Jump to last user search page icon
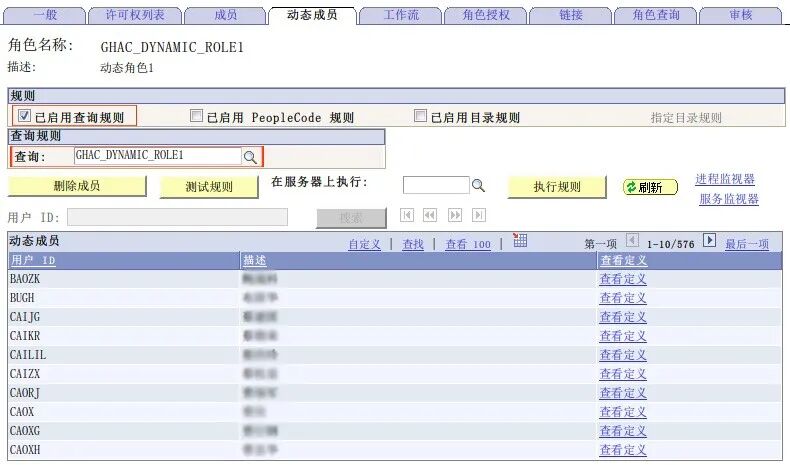The height and width of the screenshot is (465, 790). (x=479, y=215)
